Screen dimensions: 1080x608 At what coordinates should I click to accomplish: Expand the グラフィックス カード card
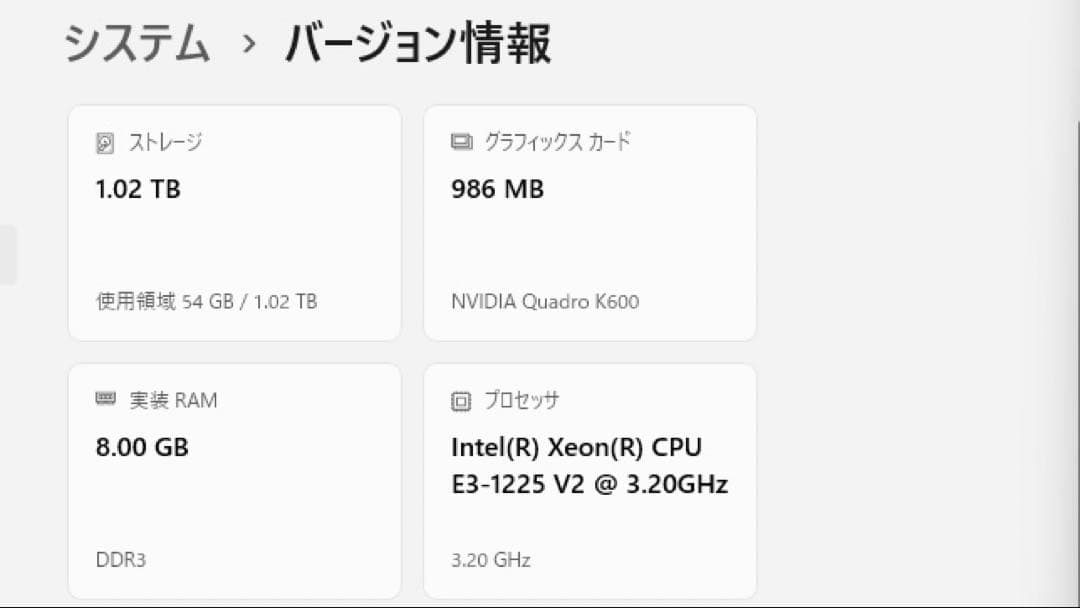tap(590, 222)
